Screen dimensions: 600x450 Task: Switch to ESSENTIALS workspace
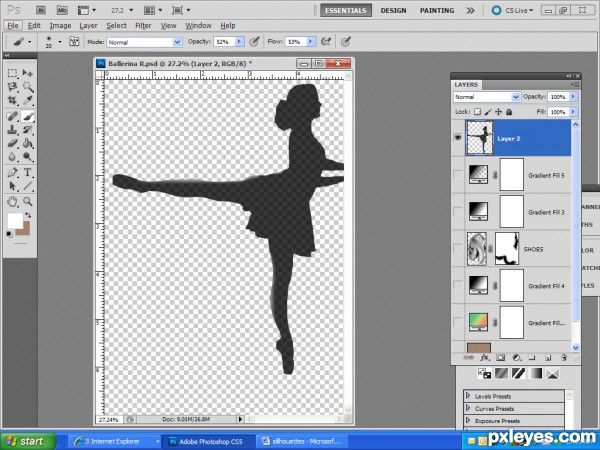coord(346,10)
